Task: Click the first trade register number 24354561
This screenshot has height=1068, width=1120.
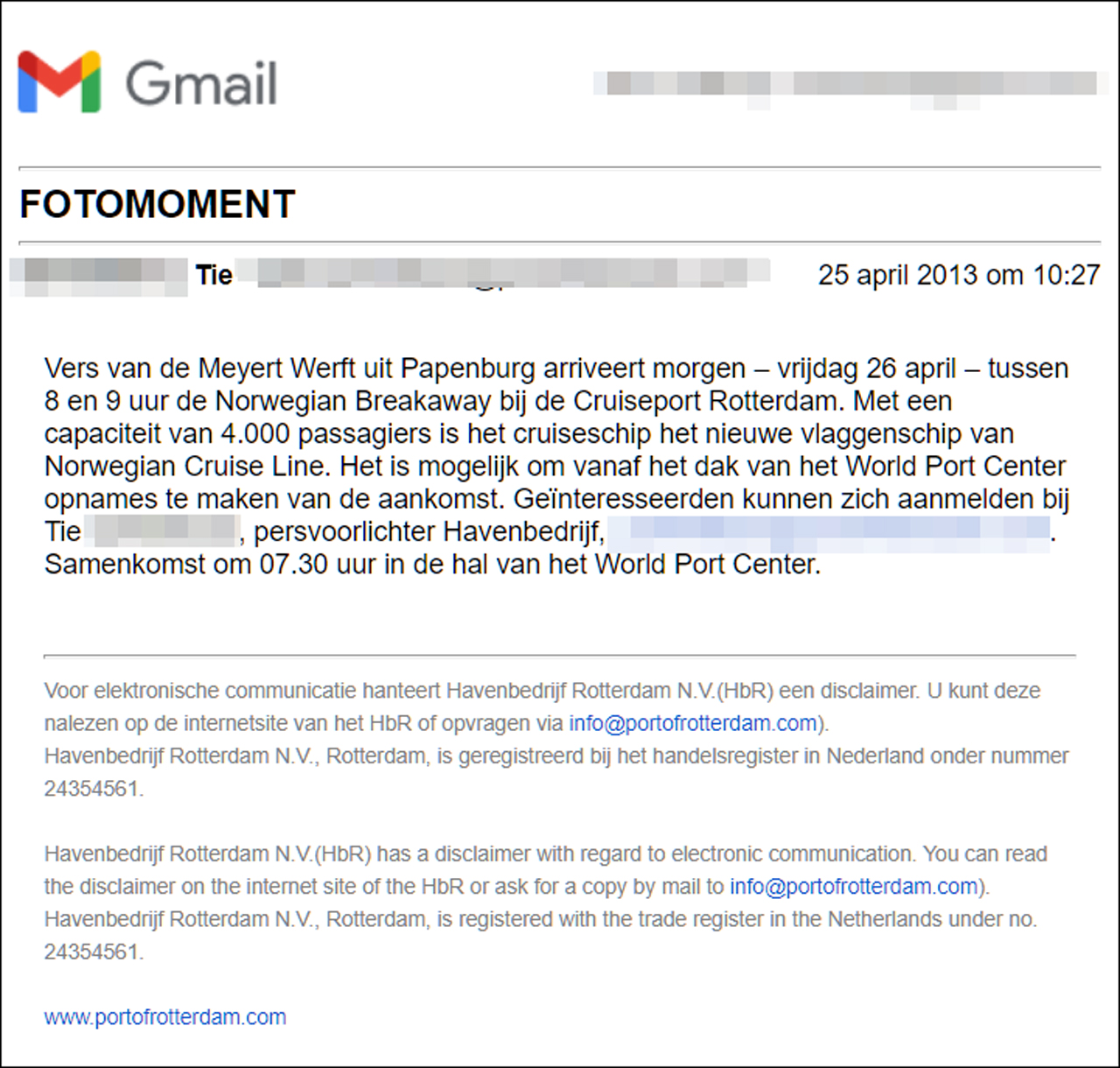Action: (92, 788)
